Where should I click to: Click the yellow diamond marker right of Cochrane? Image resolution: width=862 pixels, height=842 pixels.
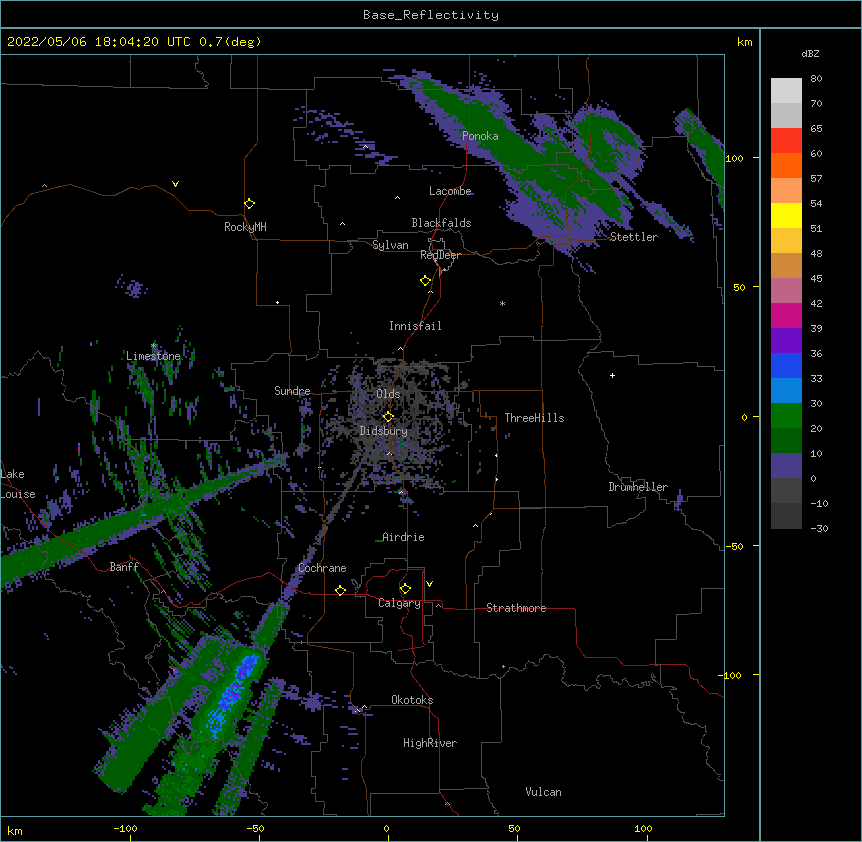point(340,590)
